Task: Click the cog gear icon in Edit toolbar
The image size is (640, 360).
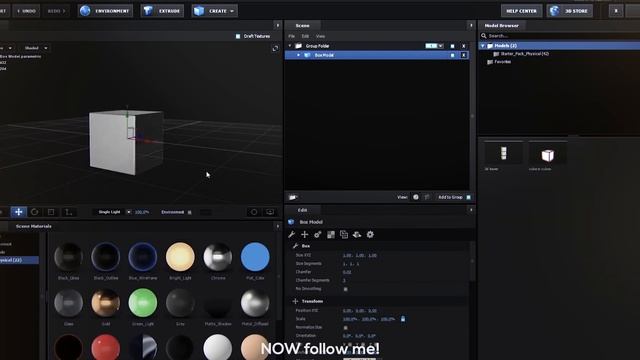Action: 370,234
